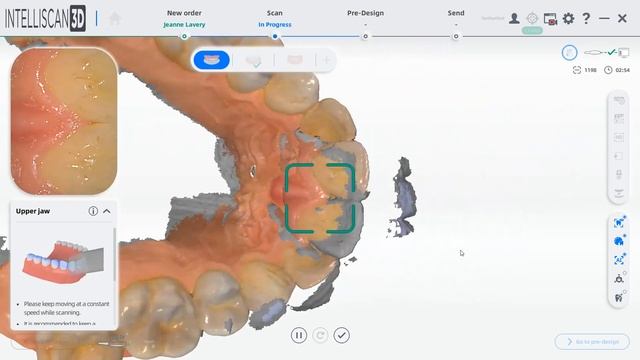Go to Pre-Design step

point(365,13)
